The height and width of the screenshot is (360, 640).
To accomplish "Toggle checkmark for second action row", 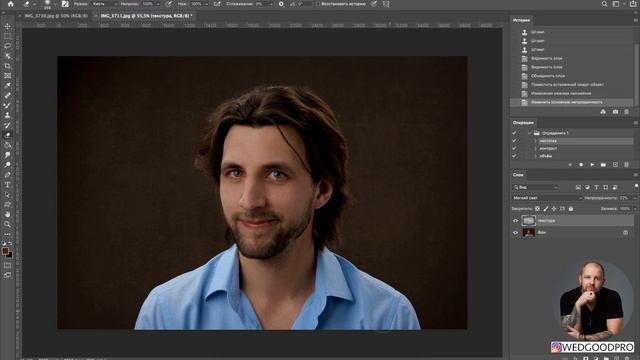I will click(x=514, y=149).
